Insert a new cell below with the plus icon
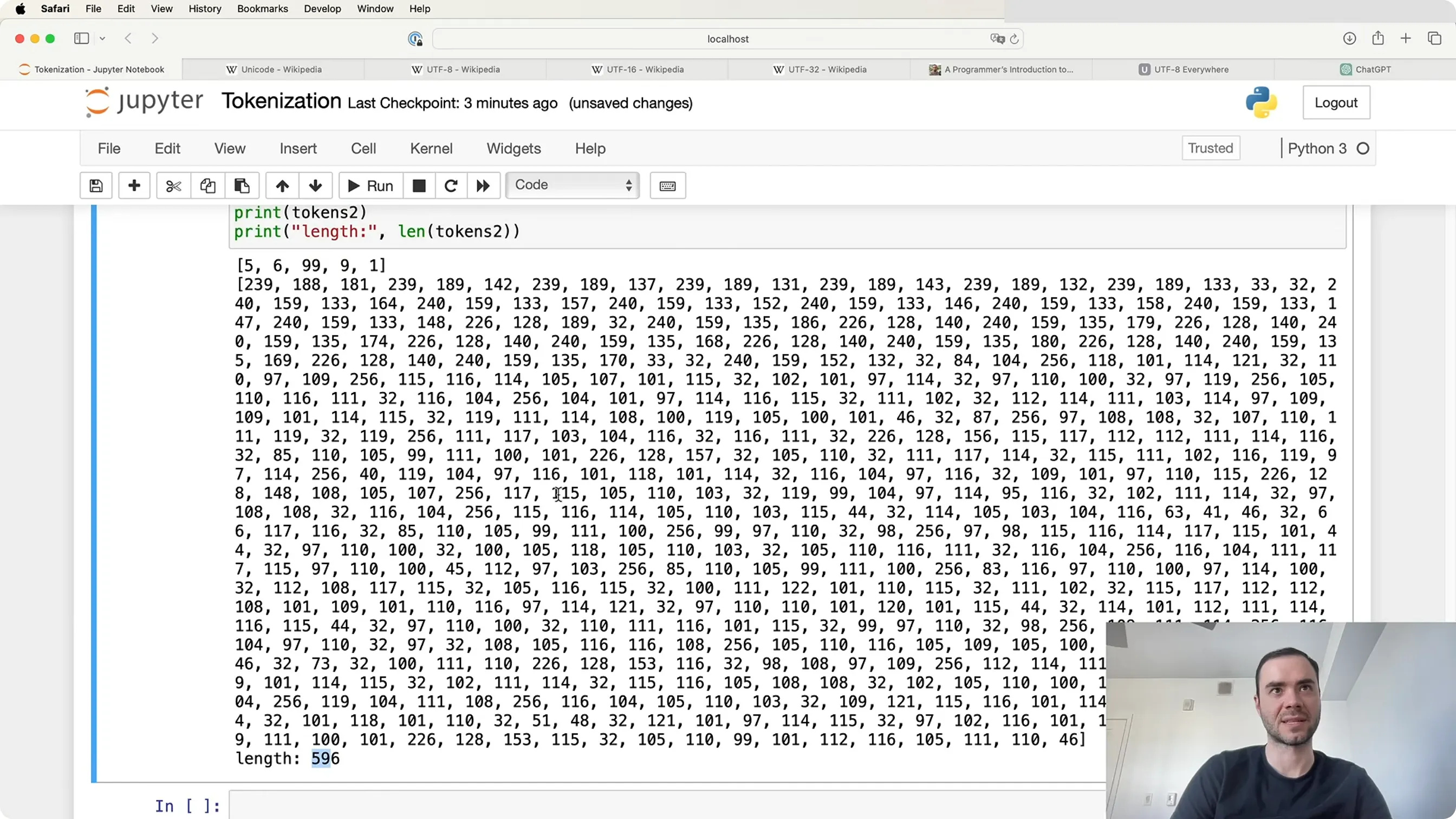This screenshot has width=1456, height=819. [x=134, y=185]
